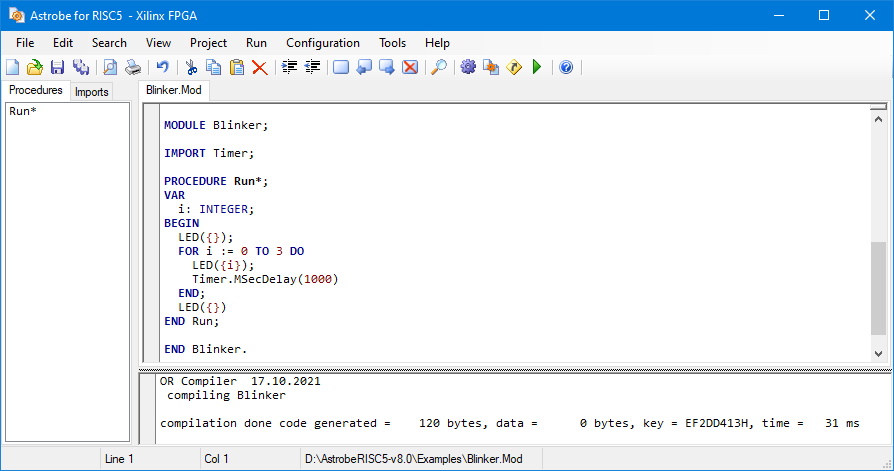894x471 pixels.
Task: Select the Blinker.Mod editor tab
Action: click(x=174, y=90)
